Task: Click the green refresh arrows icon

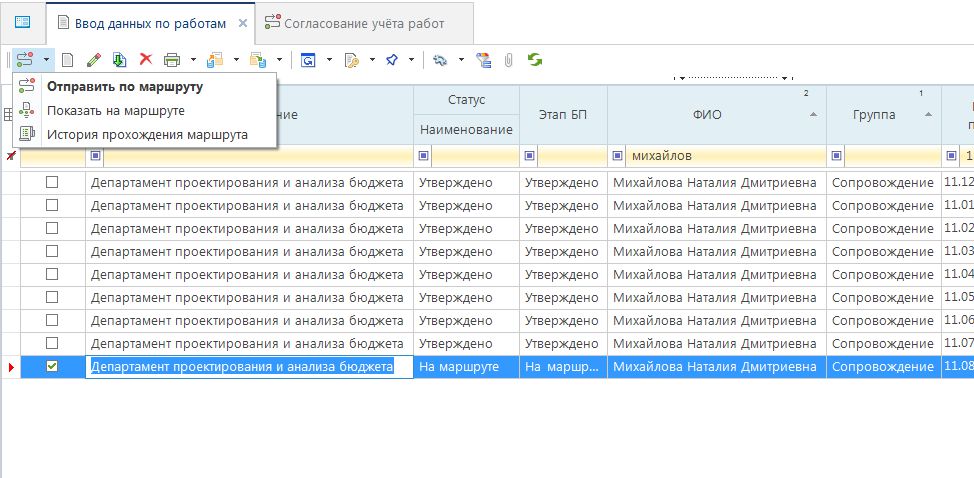Action: pyautogui.click(x=535, y=60)
